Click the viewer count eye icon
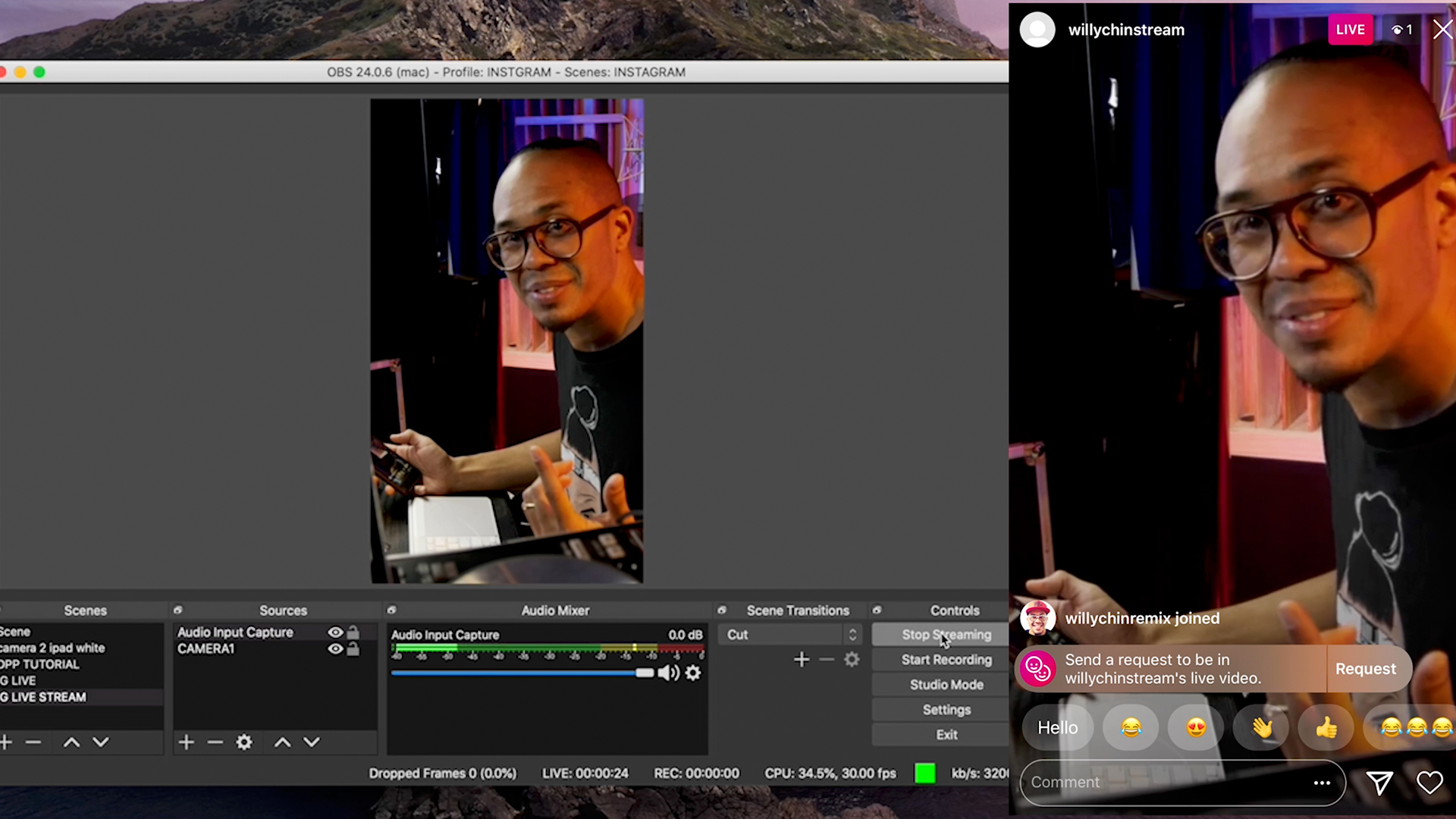1456x819 pixels. (x=1397, y=30)
